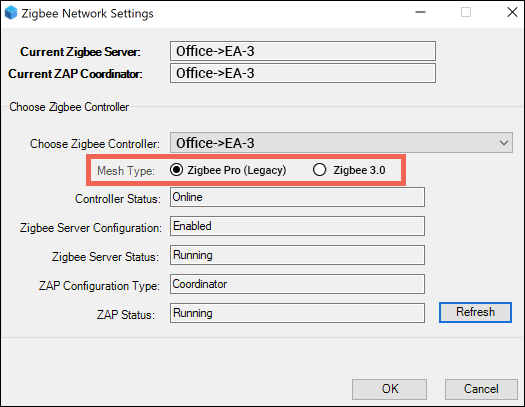Viewport: 525px width, 407px height.
Task: Click the Zigbee Network Settings app icon
Action: [11, 13]
